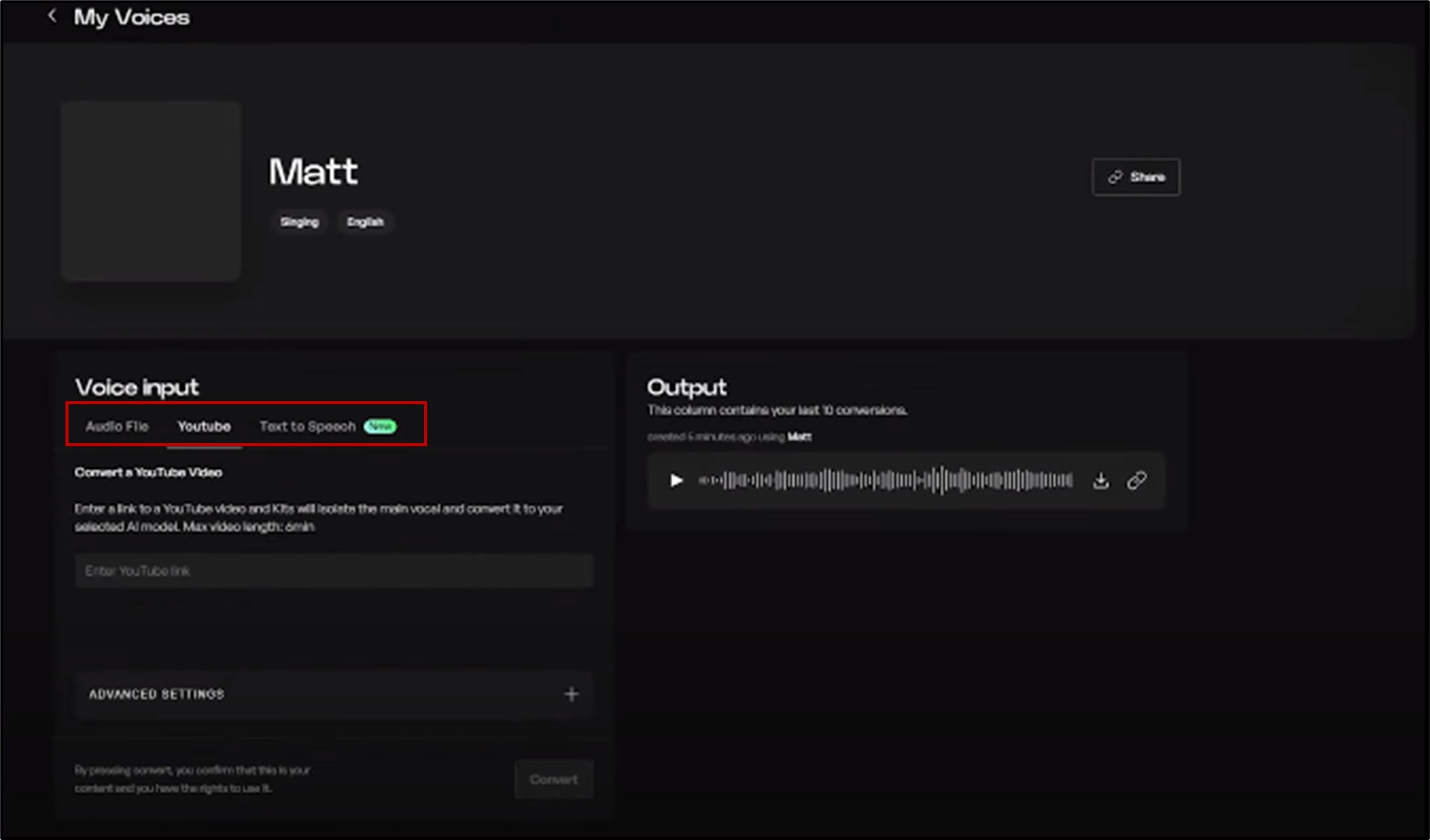Toggle the English language tag

365,222
